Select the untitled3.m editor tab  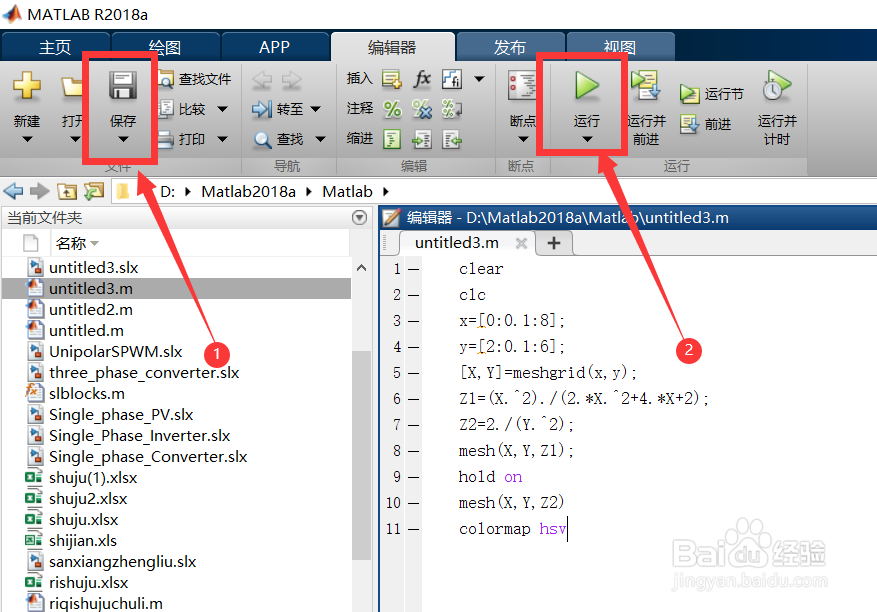(x=456, y=243)
